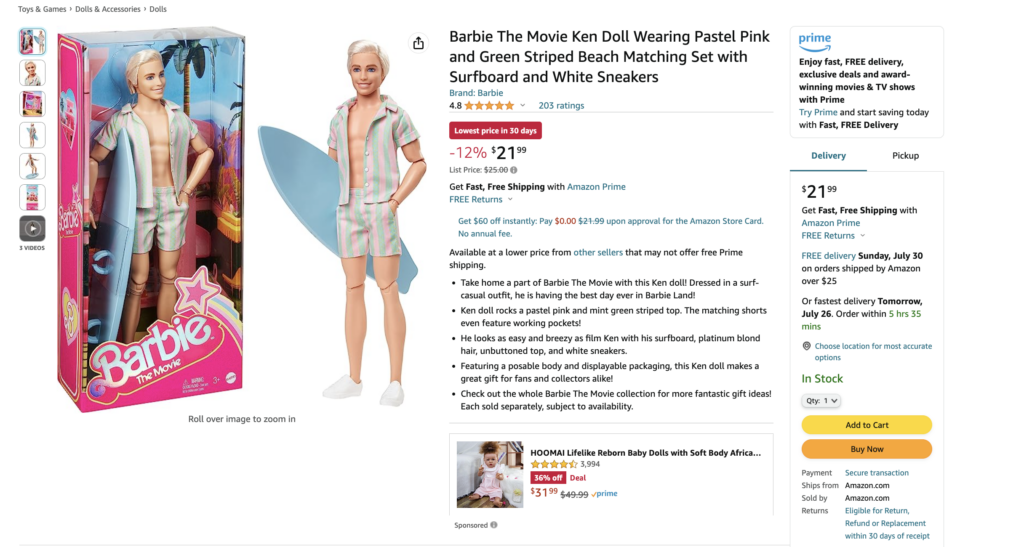
Task: Click the Sponsored info icon
Action: [x=494, y=525]
